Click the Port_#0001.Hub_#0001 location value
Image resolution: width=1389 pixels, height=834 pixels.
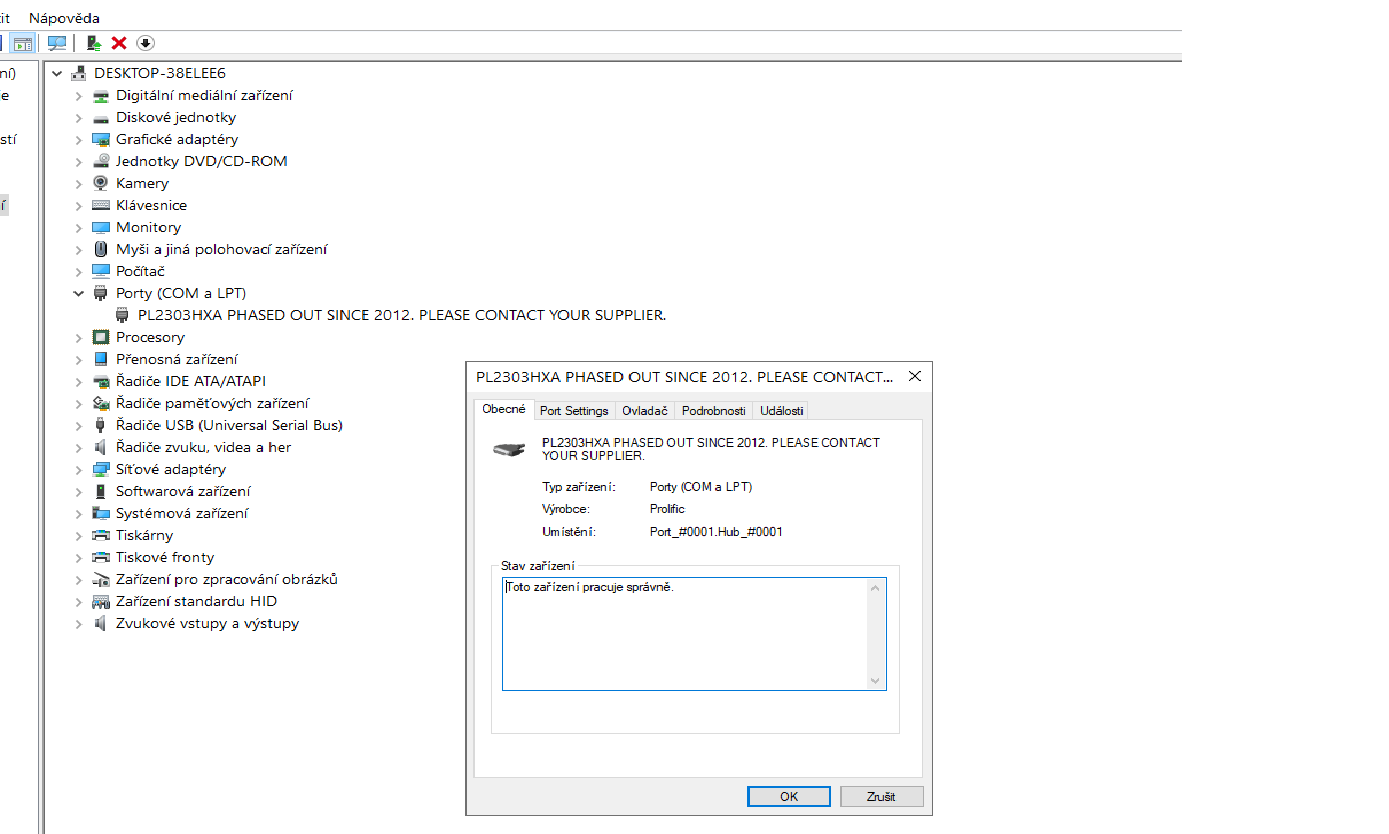coord(716,532)
